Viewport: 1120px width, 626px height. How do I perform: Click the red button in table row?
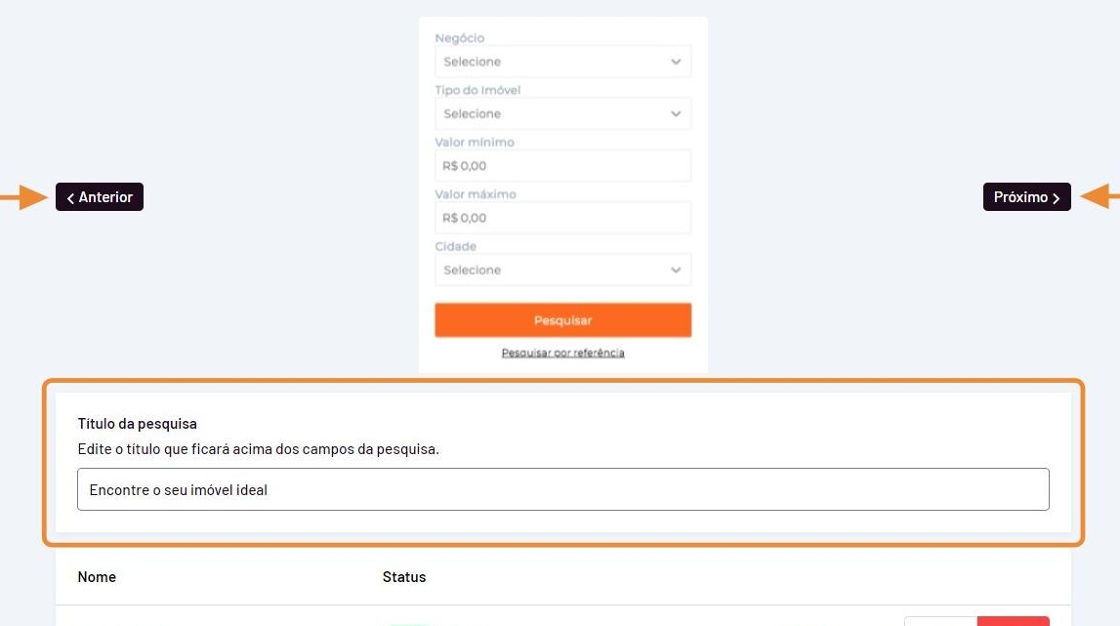[x=1013, y=621]
